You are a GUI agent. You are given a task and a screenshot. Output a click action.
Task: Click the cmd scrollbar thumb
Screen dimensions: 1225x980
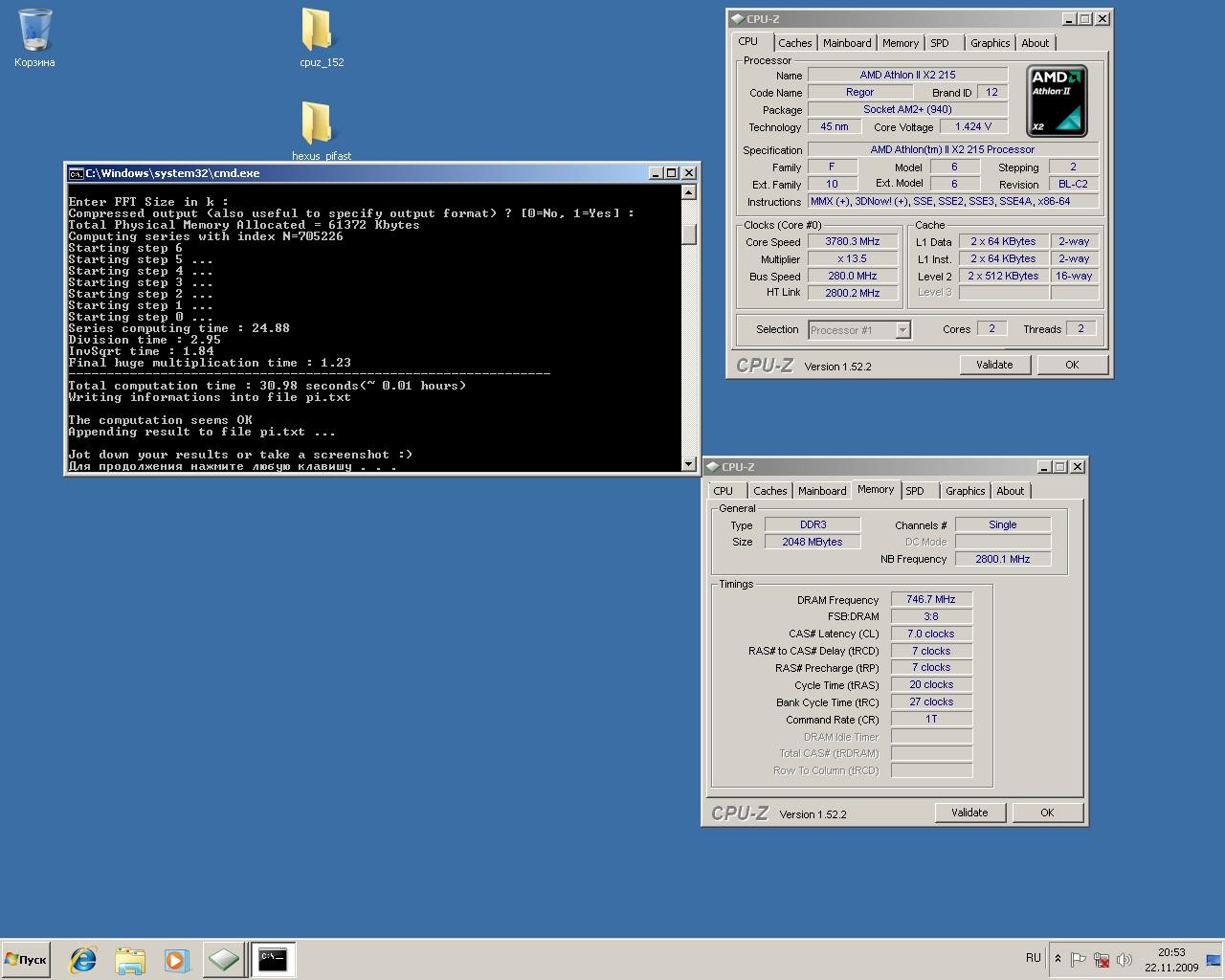click(689, 234)
